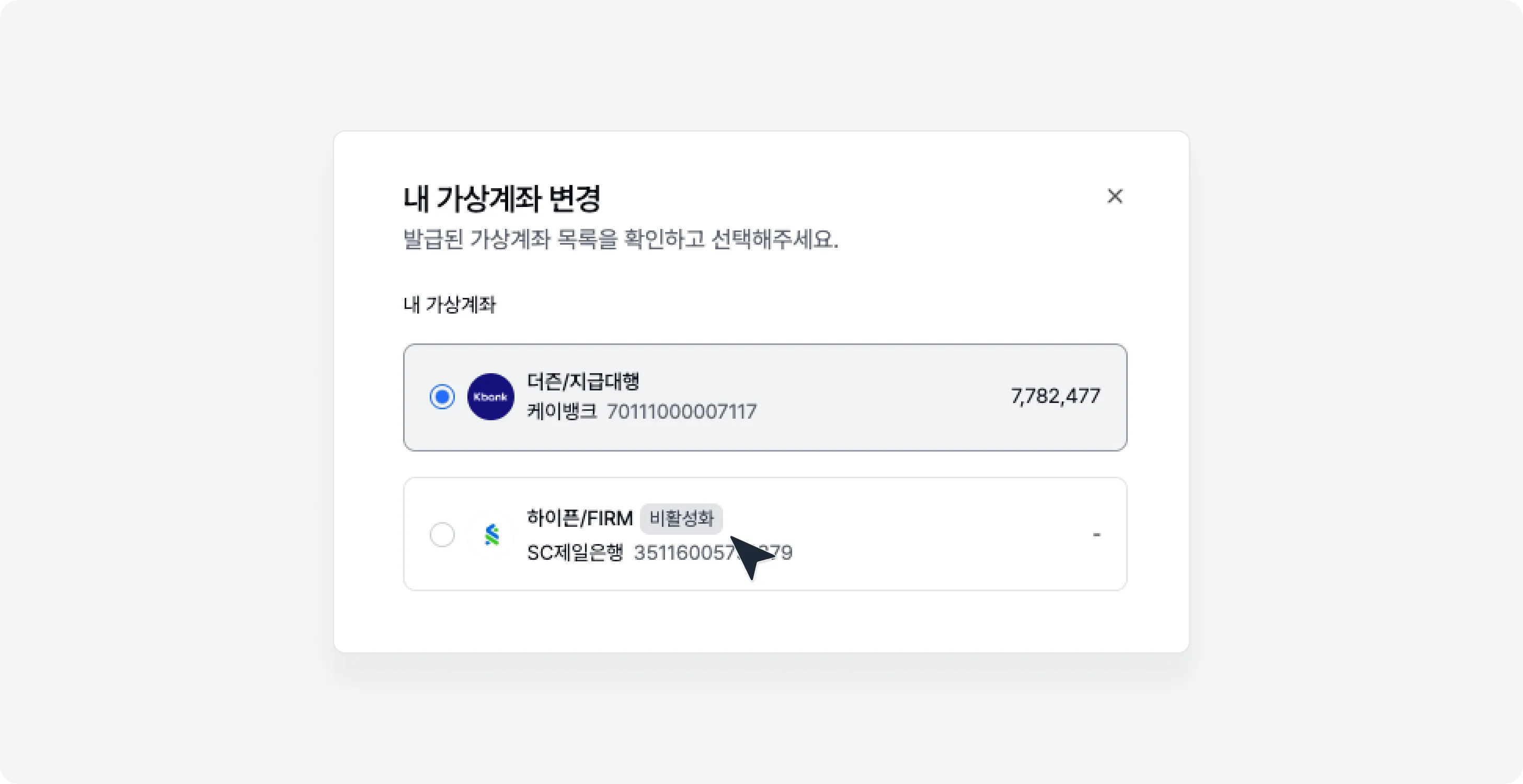Click the 내 가상계좌 section heading
Image resolution: width=1523 pixels, height=784 pixels.
pyautogui.click(x=449, y=305)
